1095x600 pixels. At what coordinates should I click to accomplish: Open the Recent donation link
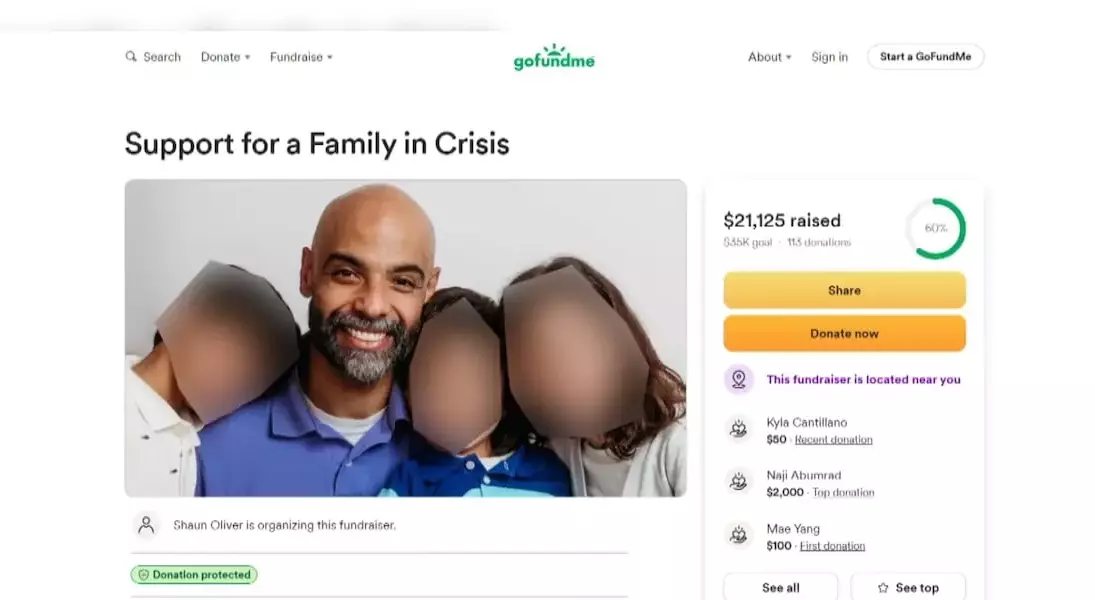point(833,439)
